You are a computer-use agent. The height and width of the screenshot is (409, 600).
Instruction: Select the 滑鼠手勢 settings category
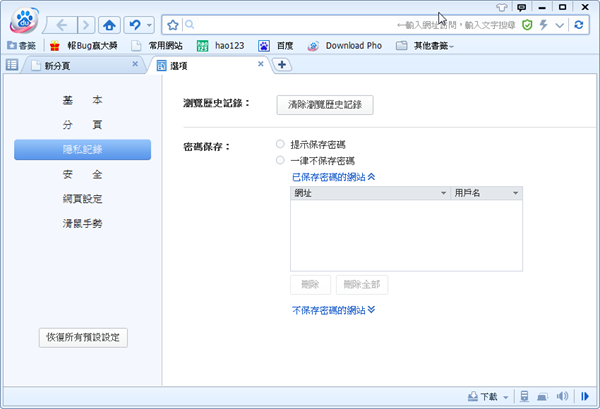click(83, 223)
